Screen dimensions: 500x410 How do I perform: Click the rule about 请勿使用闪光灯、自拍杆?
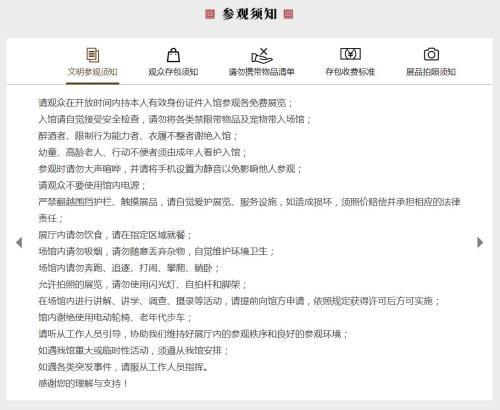tap(143, 284)
